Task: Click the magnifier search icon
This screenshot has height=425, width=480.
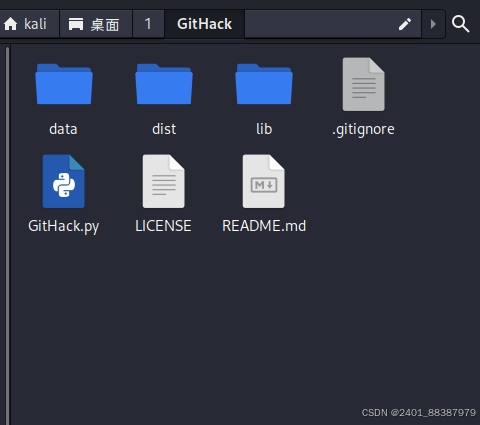Action: [461, 24]
